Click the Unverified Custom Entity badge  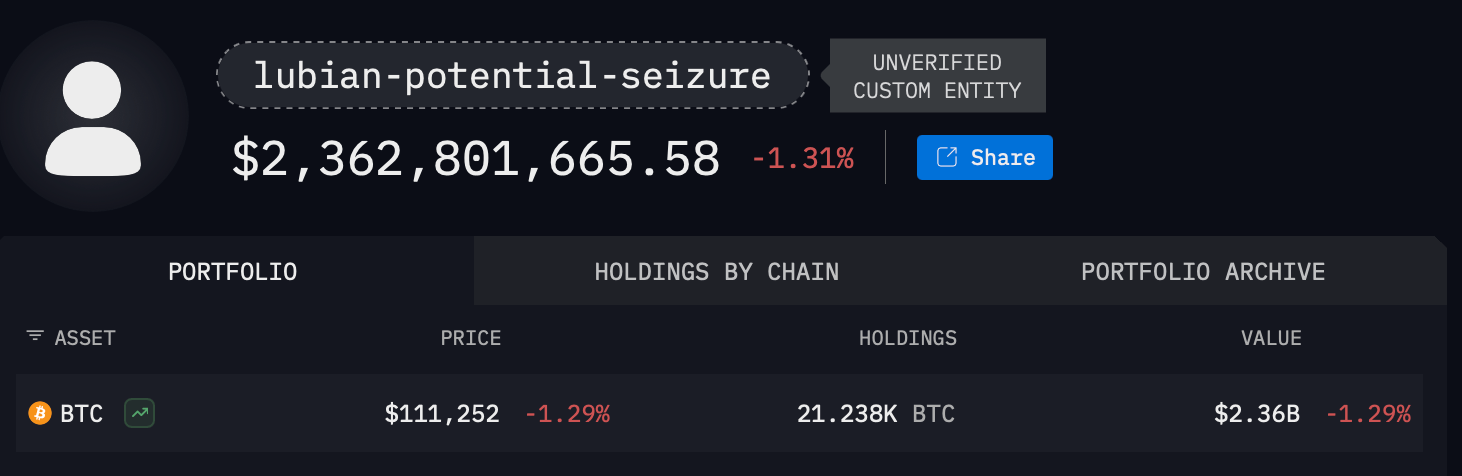coord(937,76)
